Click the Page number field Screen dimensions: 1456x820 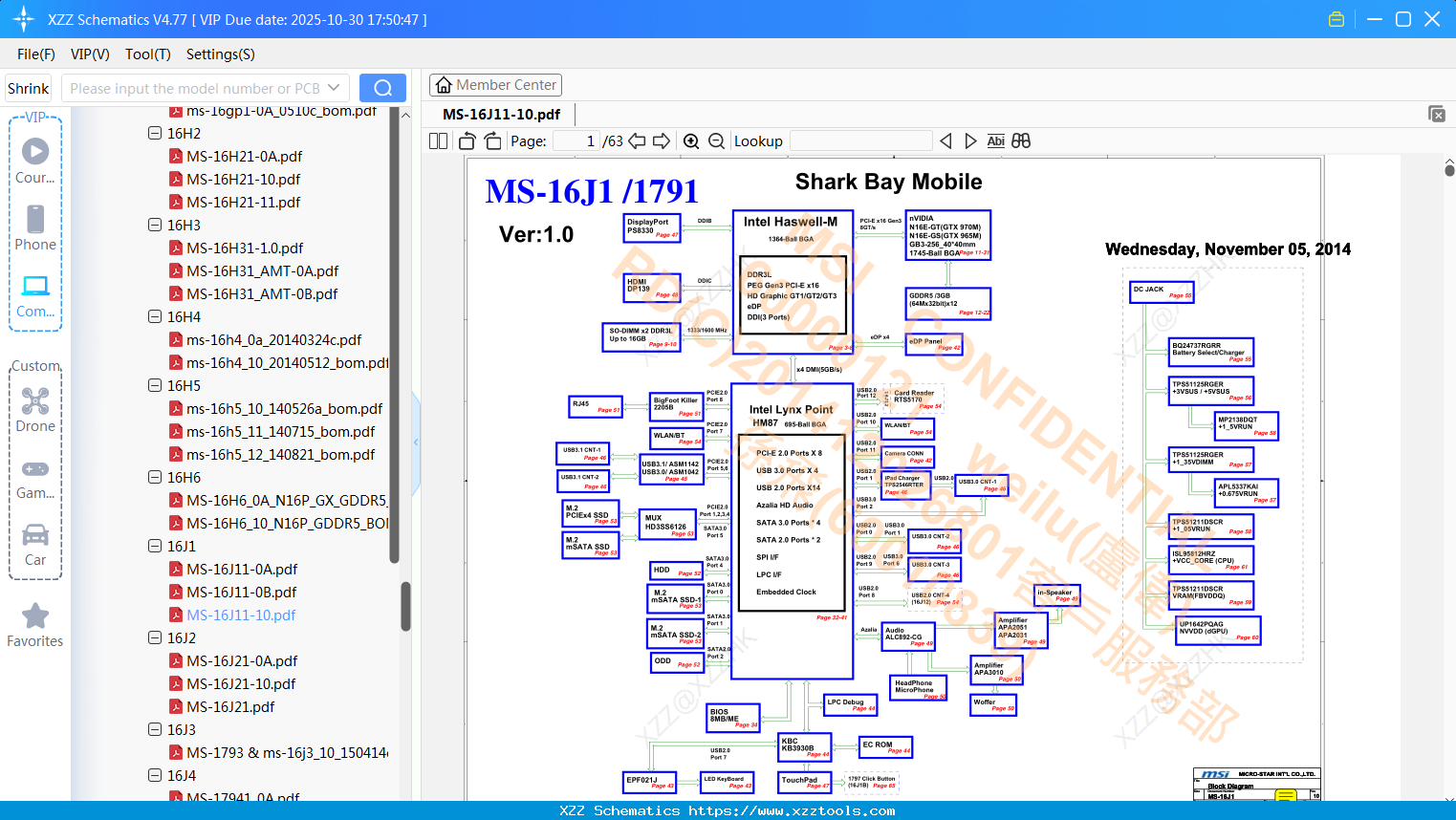click(x=576, y=141)
